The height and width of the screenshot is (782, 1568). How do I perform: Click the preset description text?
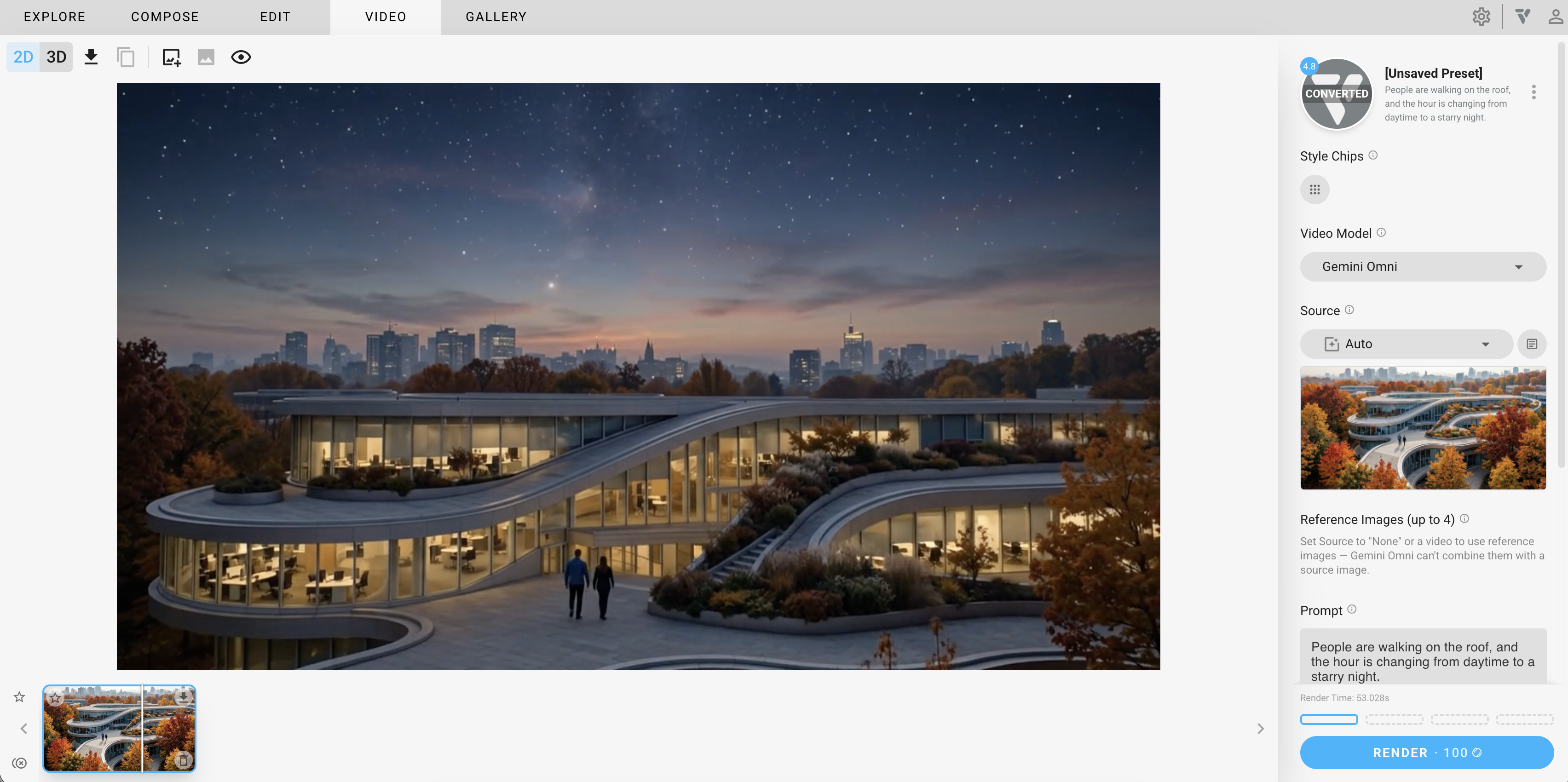coord(1447,103)
